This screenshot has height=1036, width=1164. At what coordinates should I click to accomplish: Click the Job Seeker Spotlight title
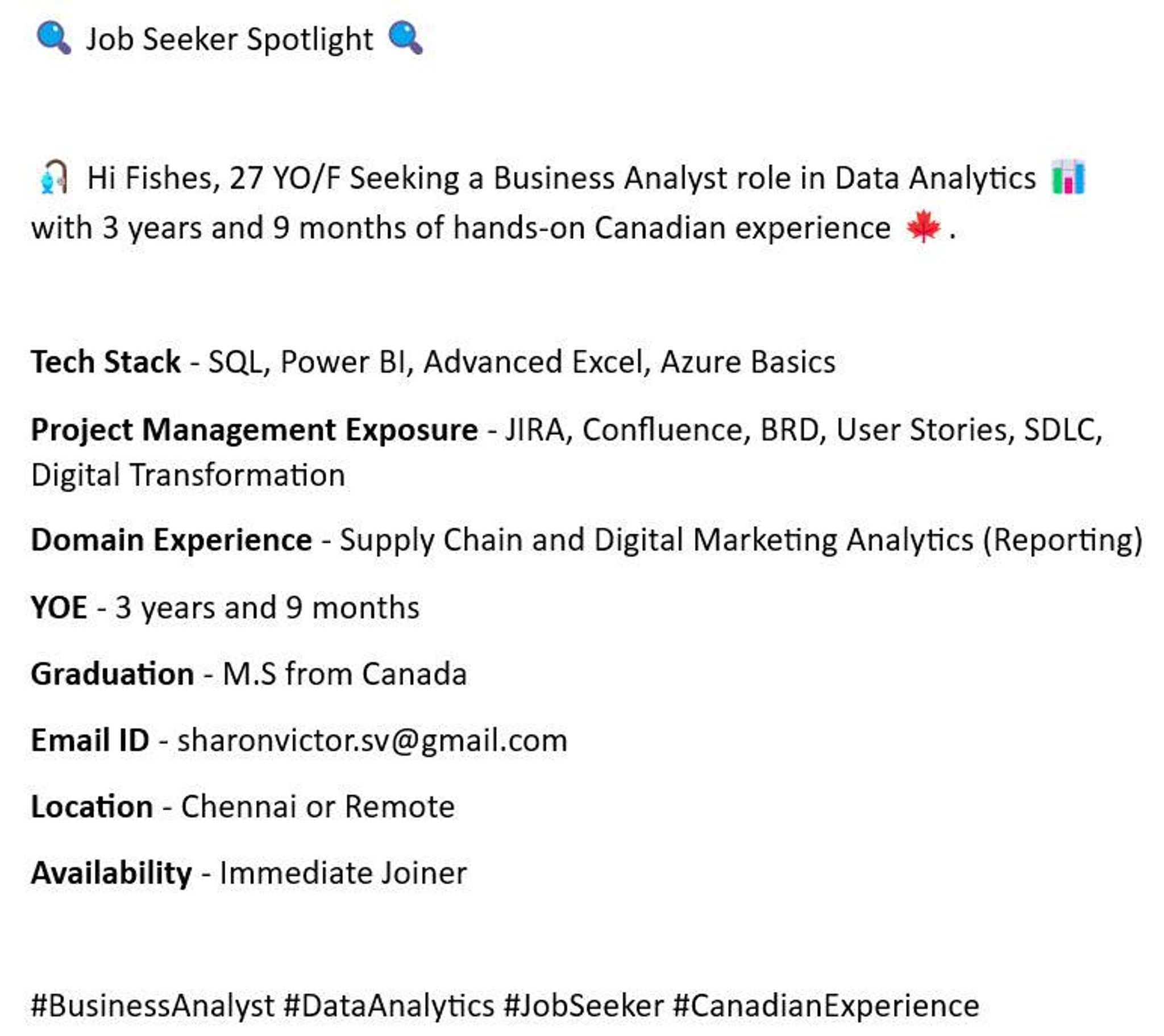click(x=229, y=40)
